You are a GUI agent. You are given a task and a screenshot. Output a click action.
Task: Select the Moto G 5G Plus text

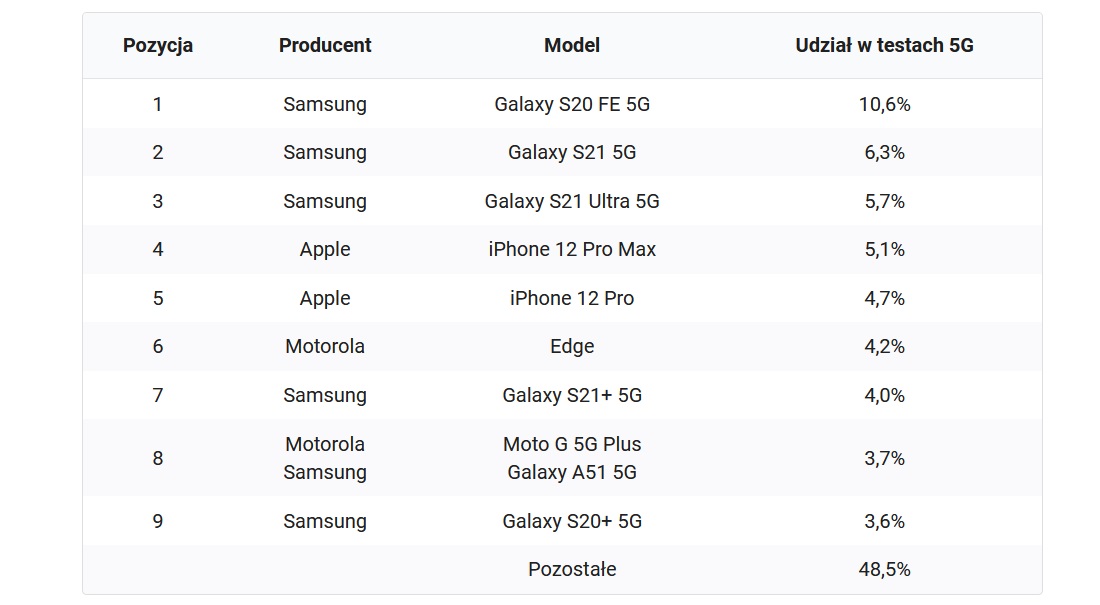click(572, 444)
